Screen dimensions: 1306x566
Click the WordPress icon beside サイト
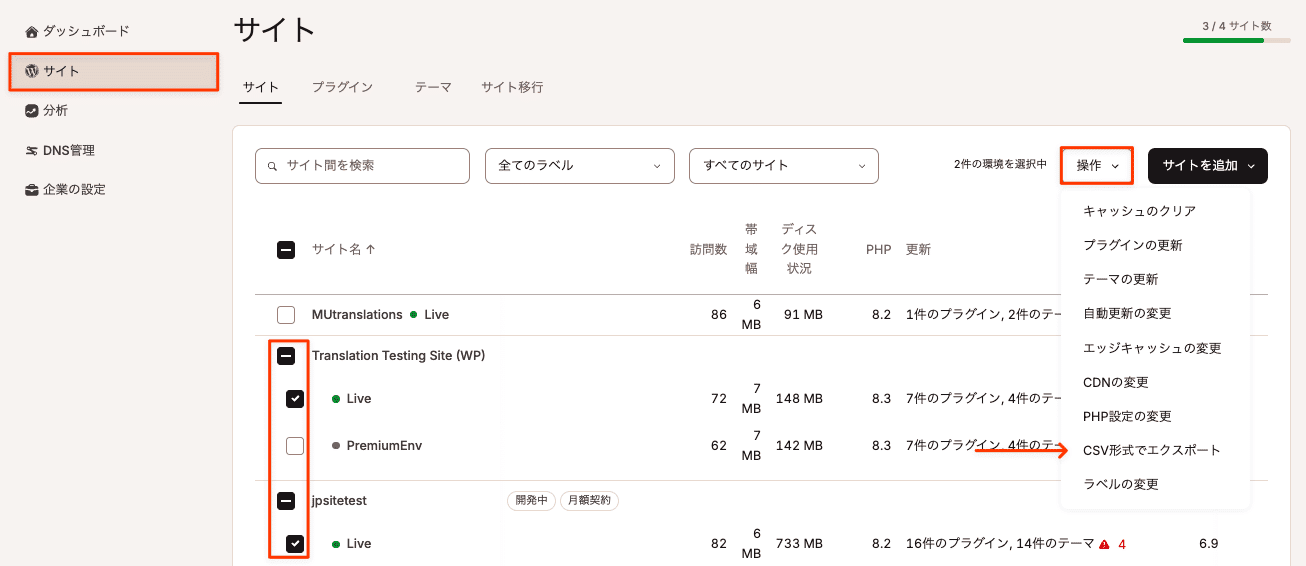(x=32, y=71)
